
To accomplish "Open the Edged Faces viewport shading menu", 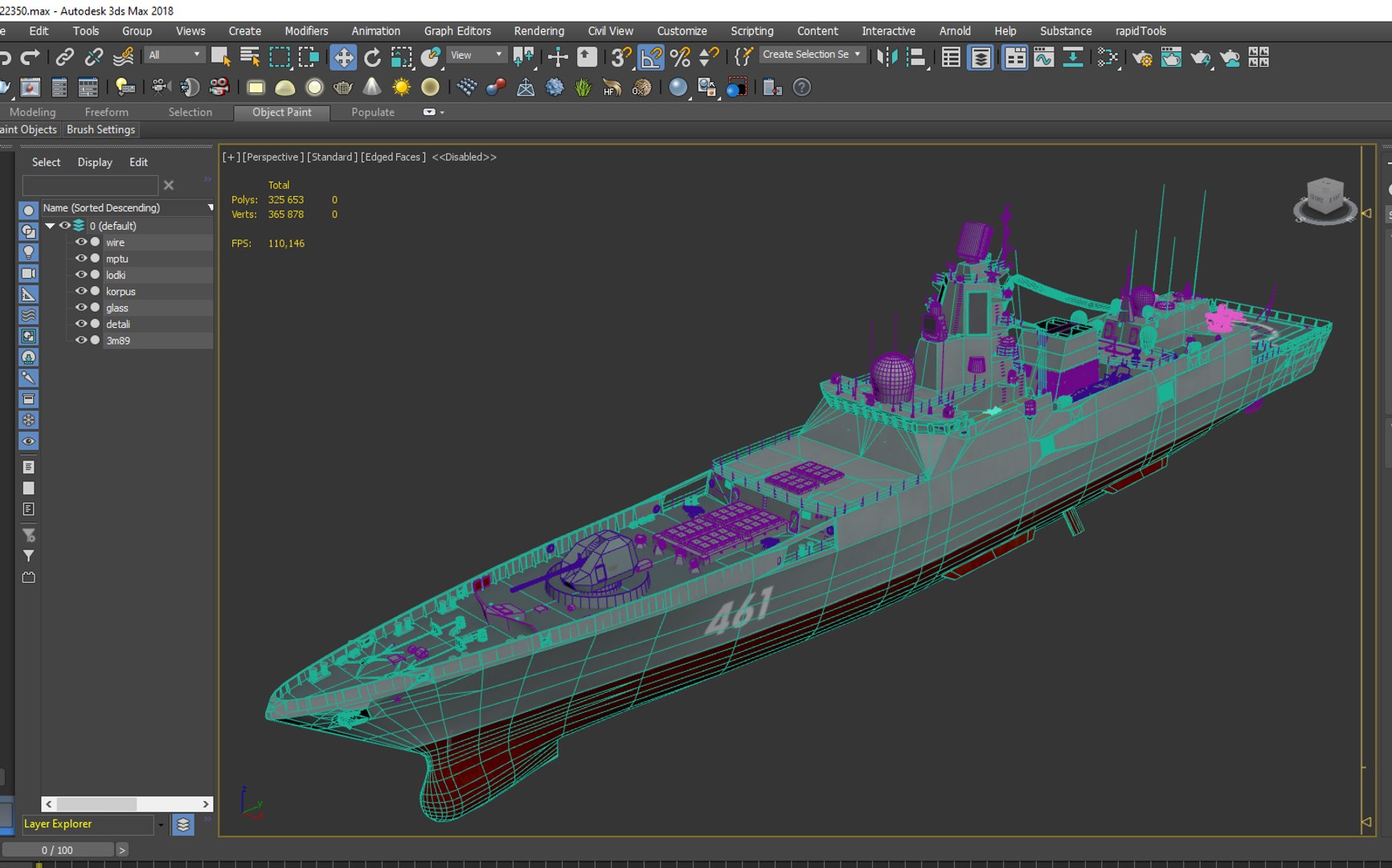I will (393, 157).
